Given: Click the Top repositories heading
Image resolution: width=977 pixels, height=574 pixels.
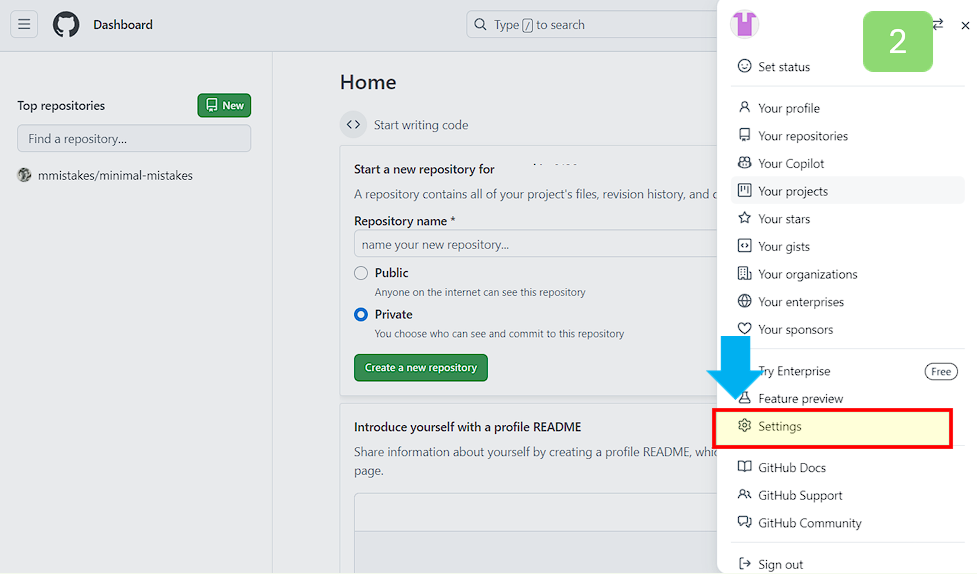Looking at the screenshot, I should [61, 105].
